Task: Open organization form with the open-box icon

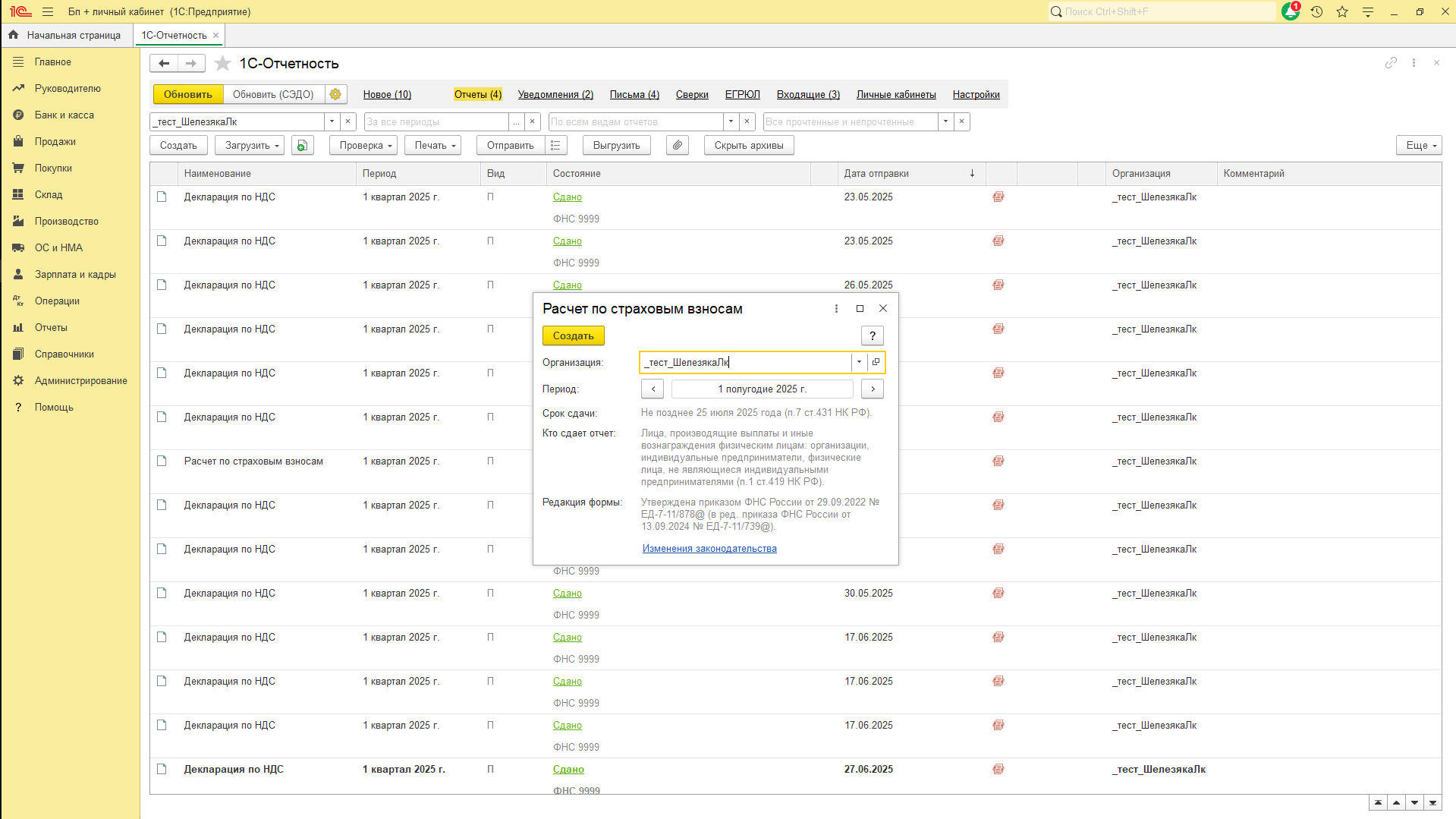Action: [876, 362]
